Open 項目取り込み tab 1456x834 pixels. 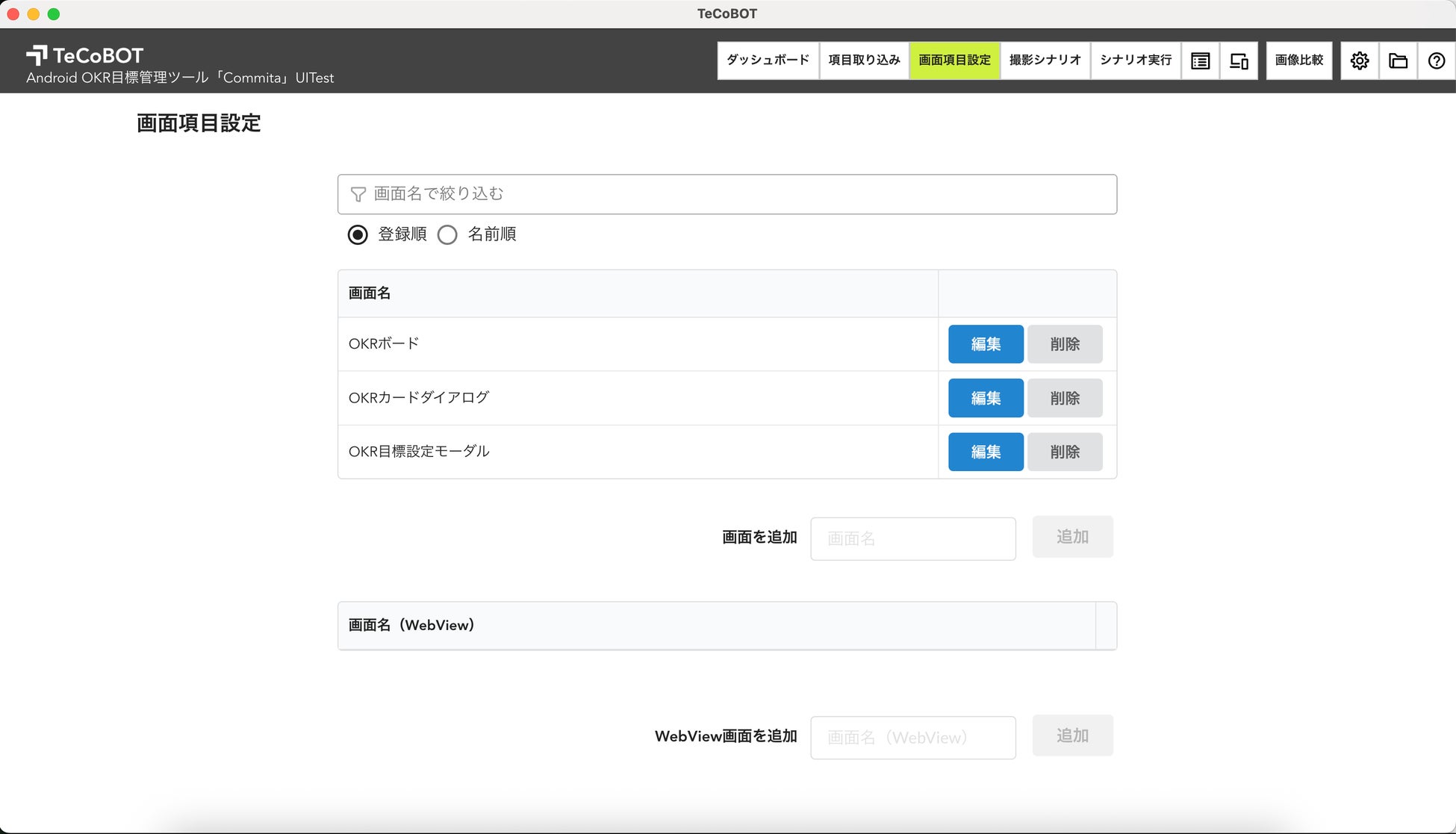click(x=864, y=60)
